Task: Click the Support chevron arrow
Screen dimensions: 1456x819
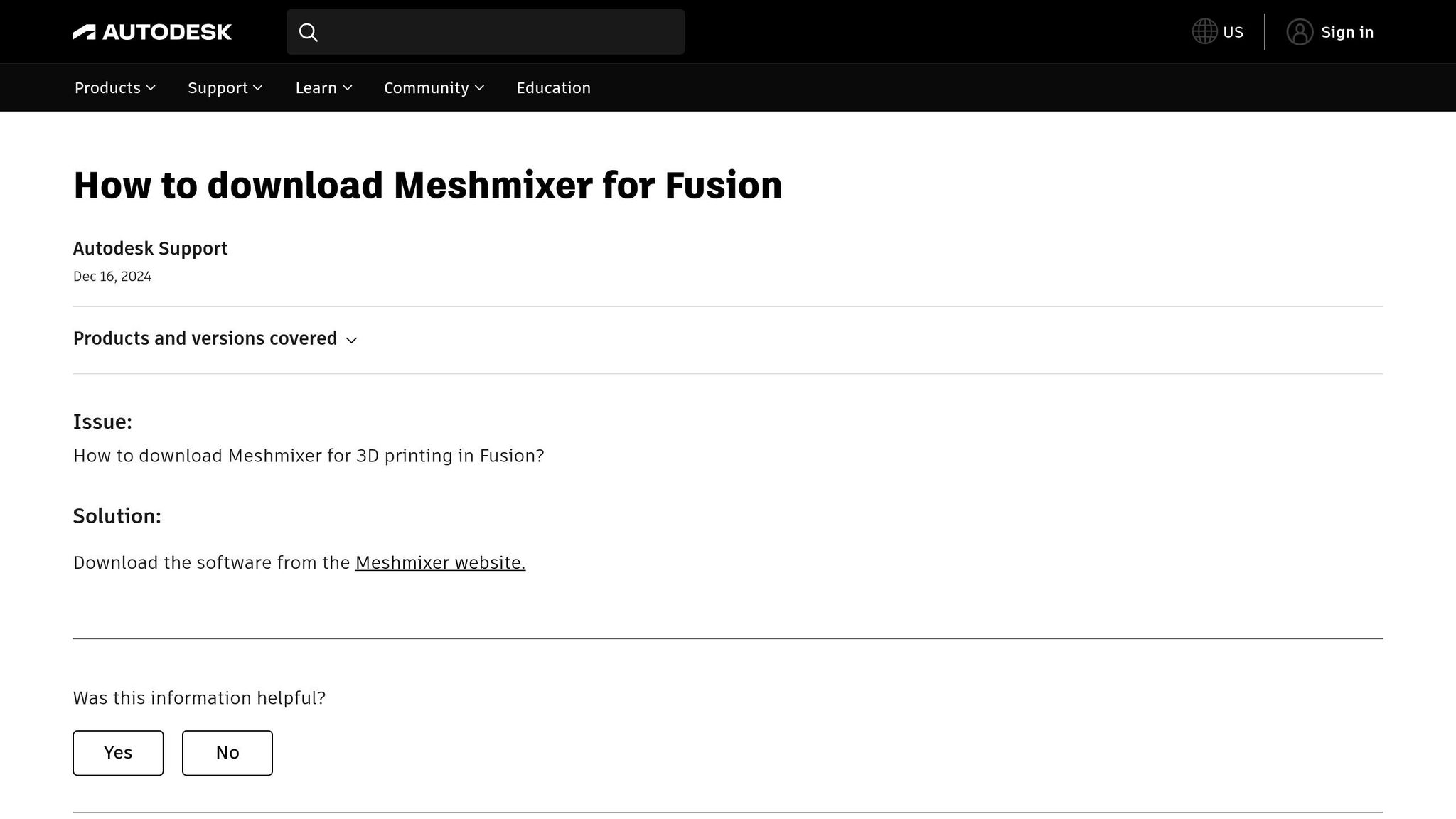Action: pos(258,88)
